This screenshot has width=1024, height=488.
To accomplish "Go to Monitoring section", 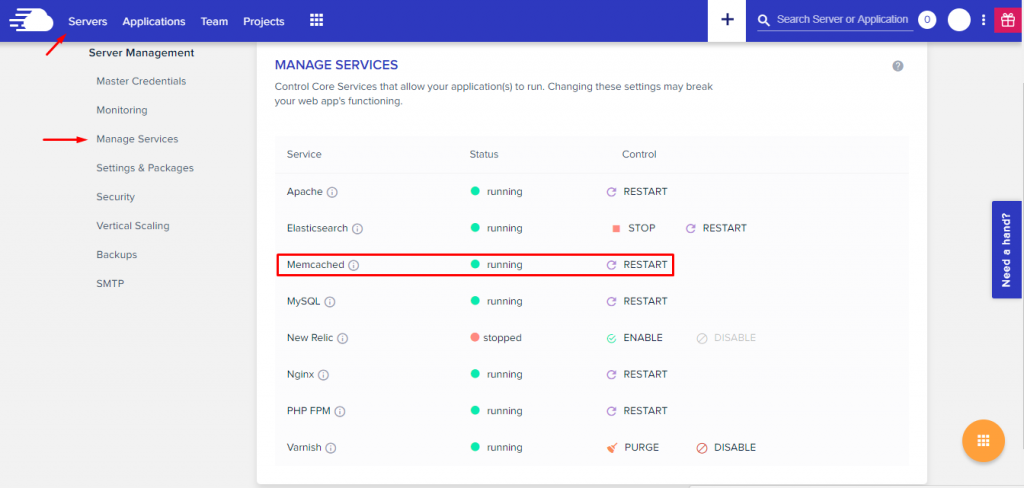I will [x=121, y=110].
